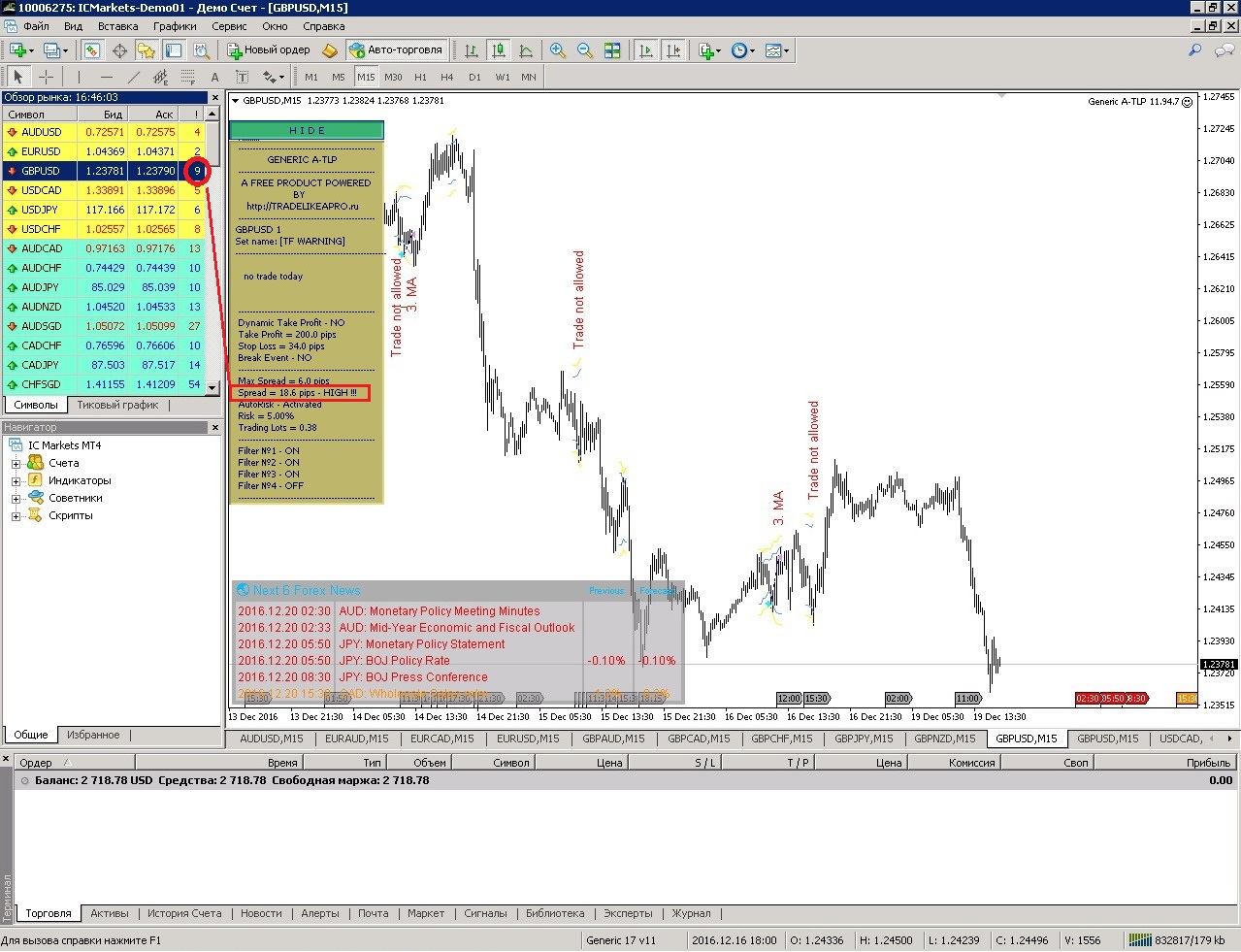The width and height of the screenshot is (1241, 952).
Task: Open the MetaEditor yellow book icon
Action: 330,50
